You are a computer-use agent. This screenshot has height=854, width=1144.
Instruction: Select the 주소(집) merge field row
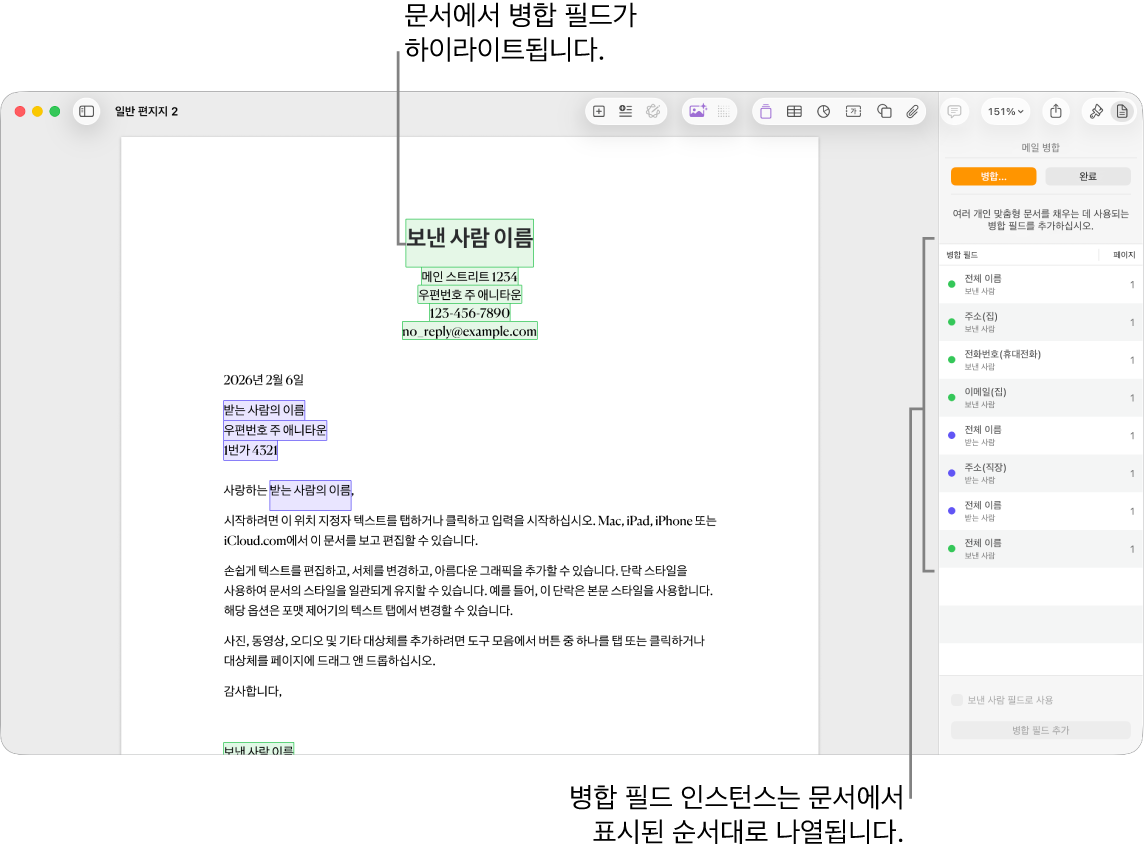point(1040,322)
